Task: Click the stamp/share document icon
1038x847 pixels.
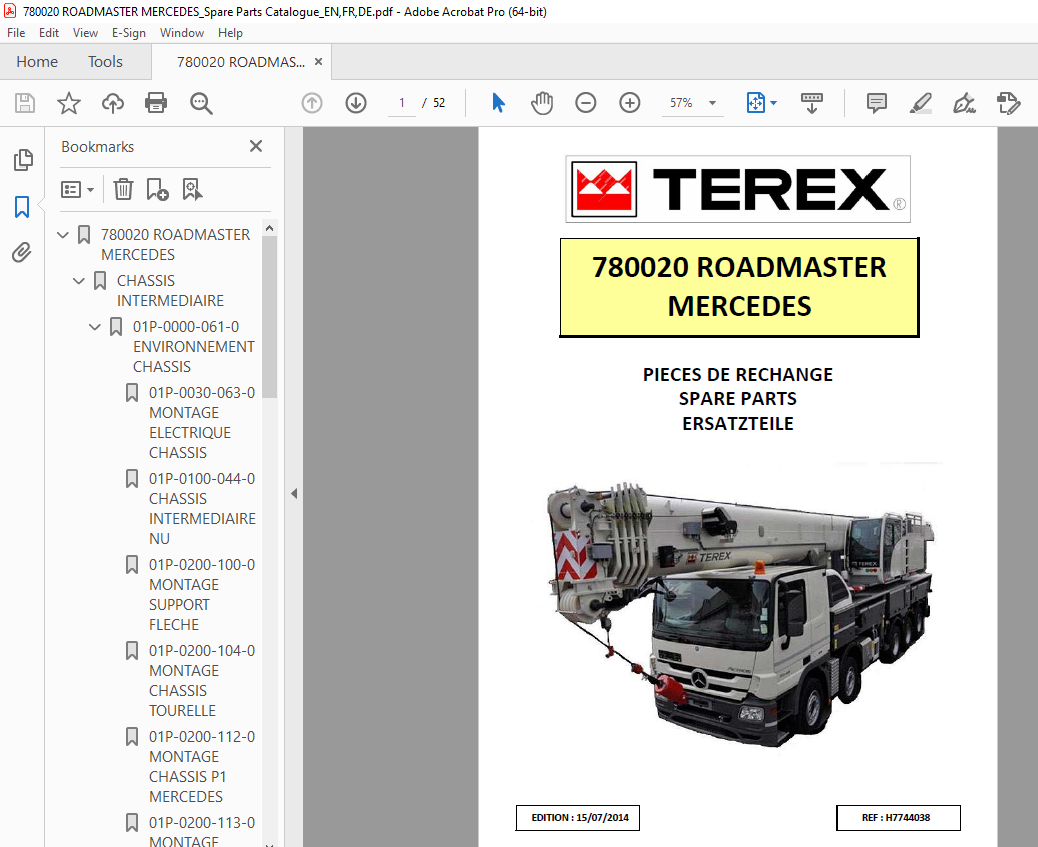Action: [x=1009, y=103]
